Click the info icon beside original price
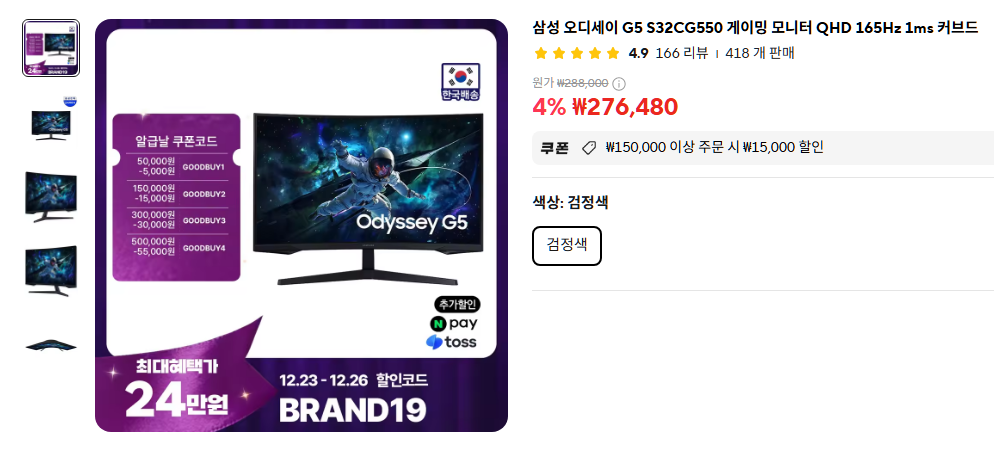Image resolution: width=994 pixels, height=453 pixels. 619,84
